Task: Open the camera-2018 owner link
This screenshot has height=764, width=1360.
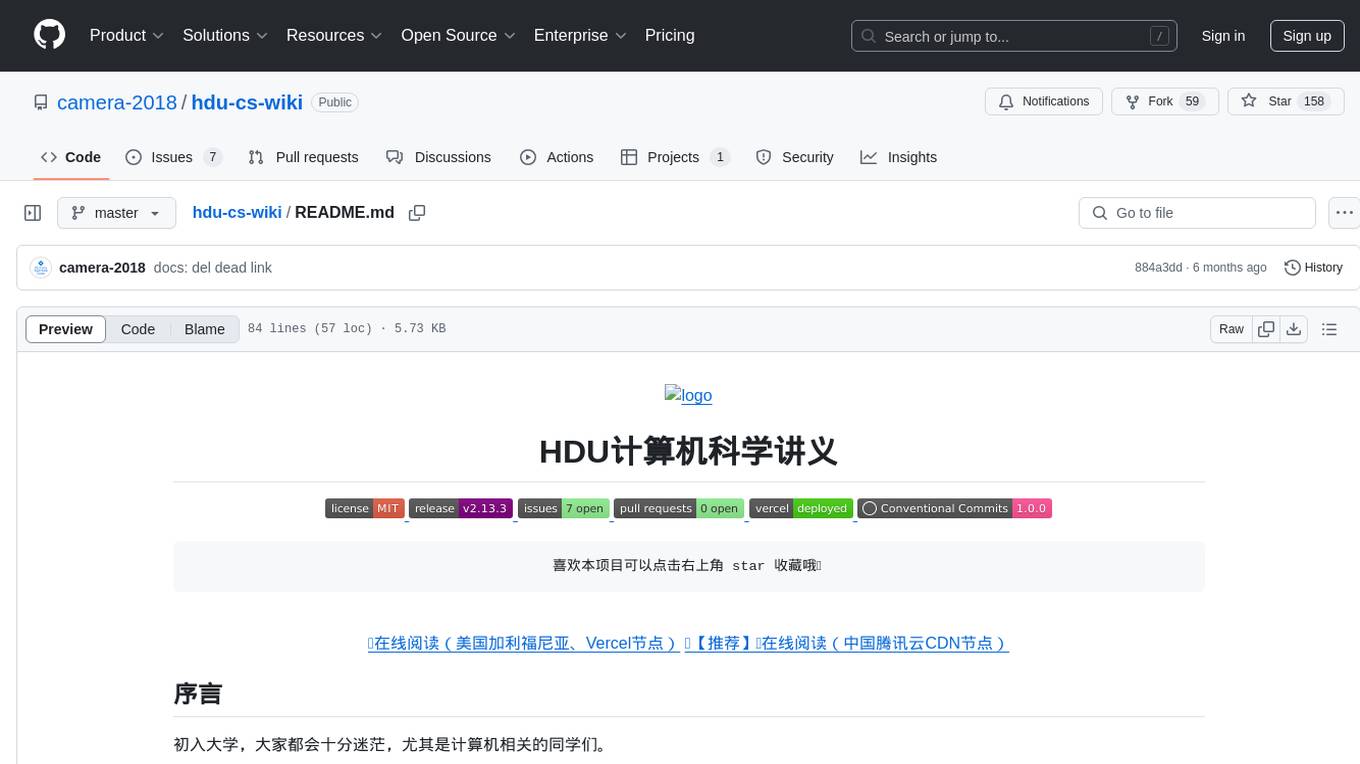Action: (x=117, y=102)
